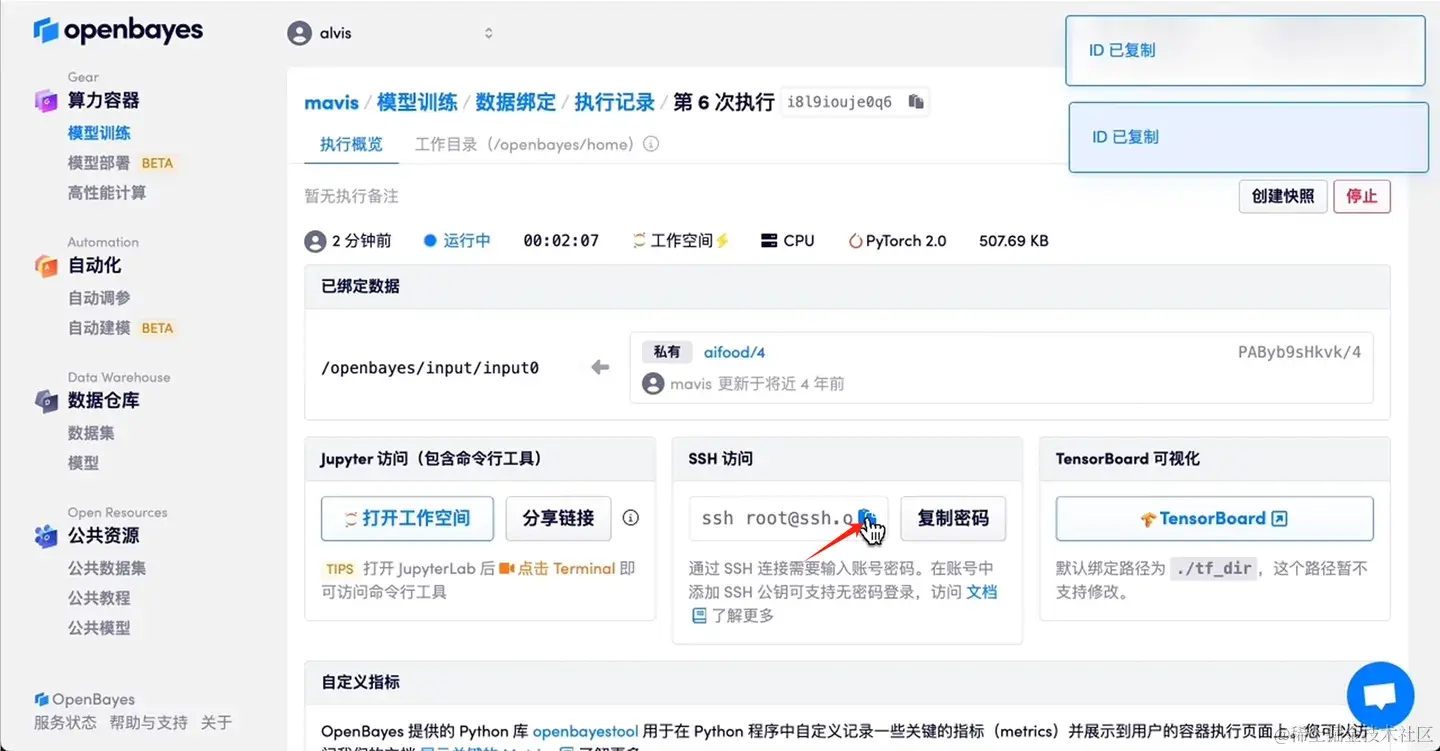Open 自动建模 in the sidebar

click(98, 328)
